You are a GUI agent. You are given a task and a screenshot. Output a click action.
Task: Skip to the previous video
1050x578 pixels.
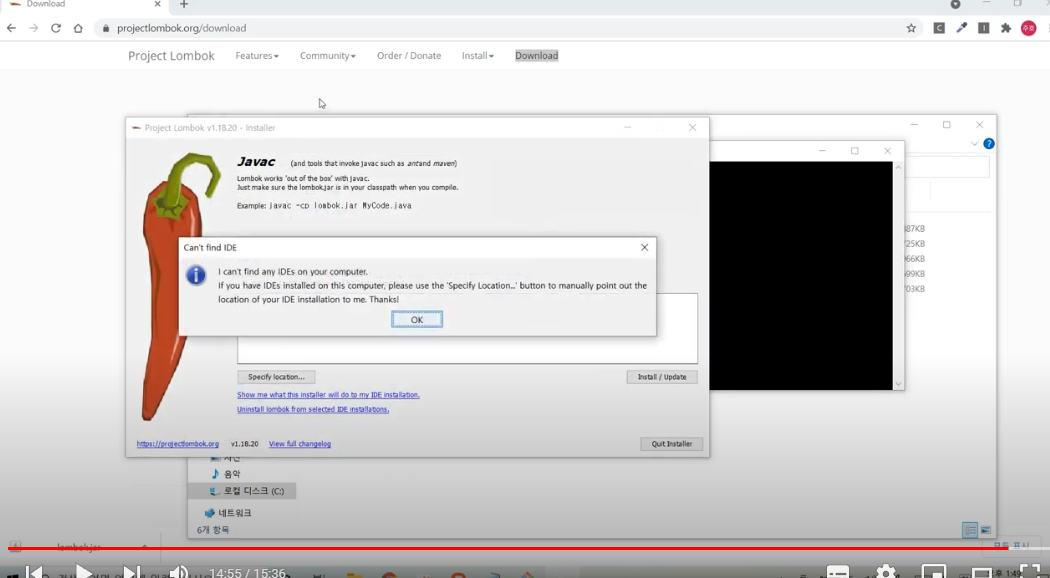point(34,572)
